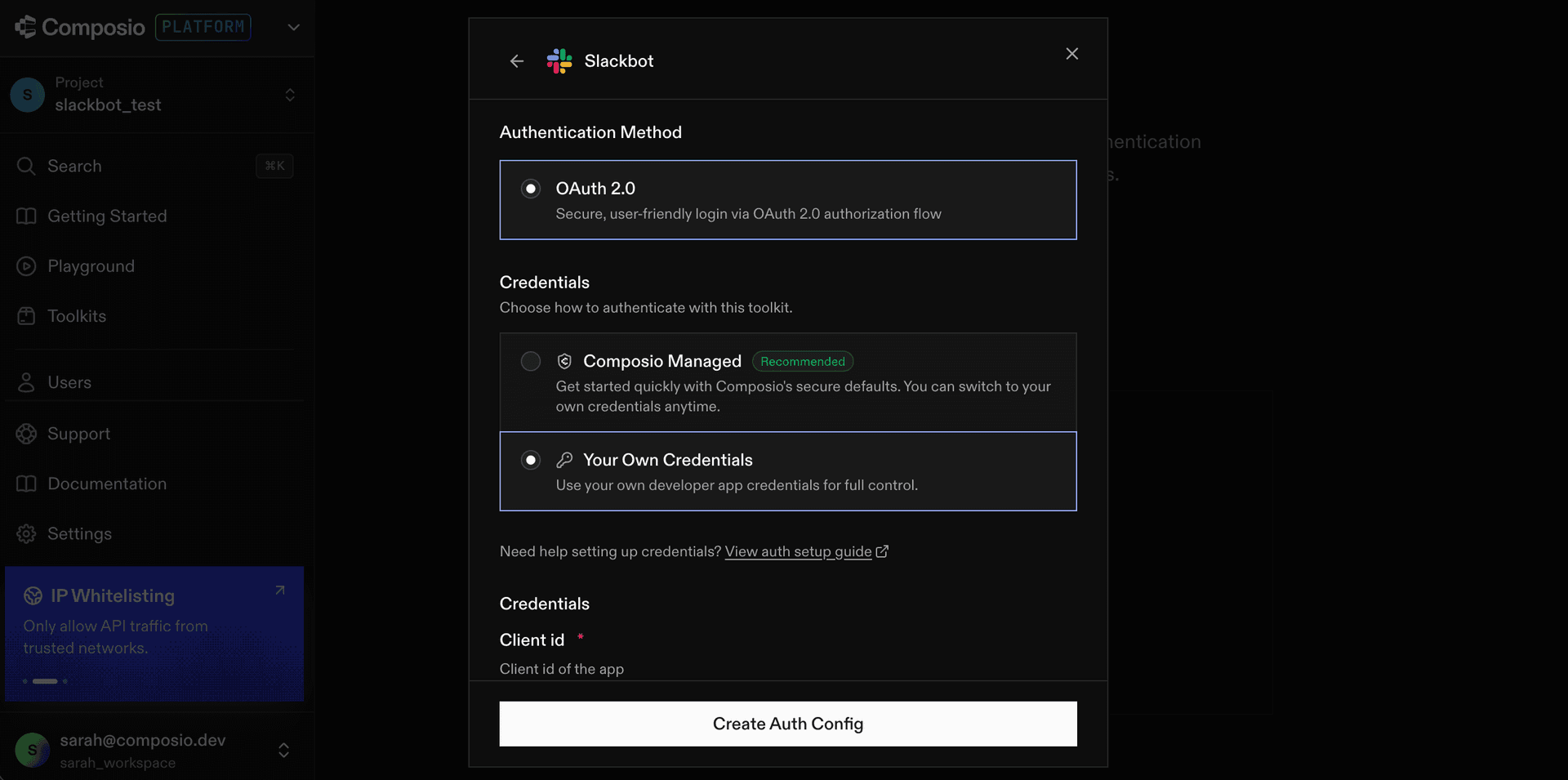Open Getting Started in sidebar
The width and height of the screenshot is (1568, 780).
[107, 216]
